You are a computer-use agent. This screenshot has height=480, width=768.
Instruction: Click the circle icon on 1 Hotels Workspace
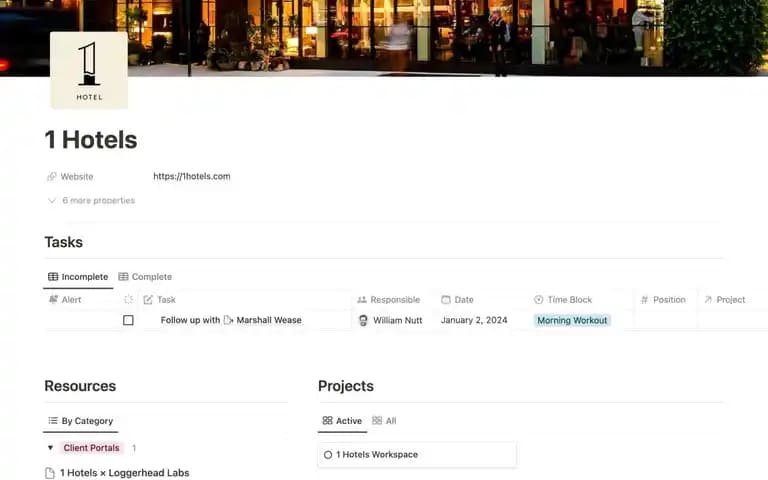point(328,455)
